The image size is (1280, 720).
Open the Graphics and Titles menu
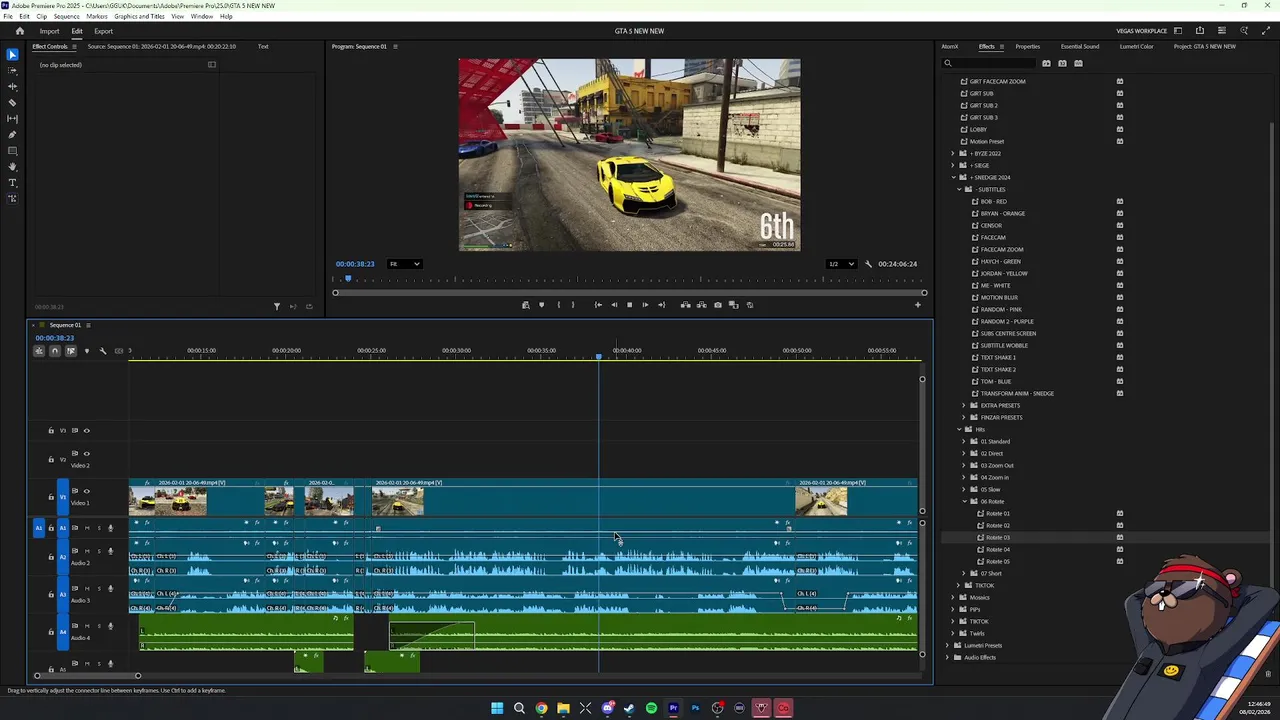(x=139, y=16)
